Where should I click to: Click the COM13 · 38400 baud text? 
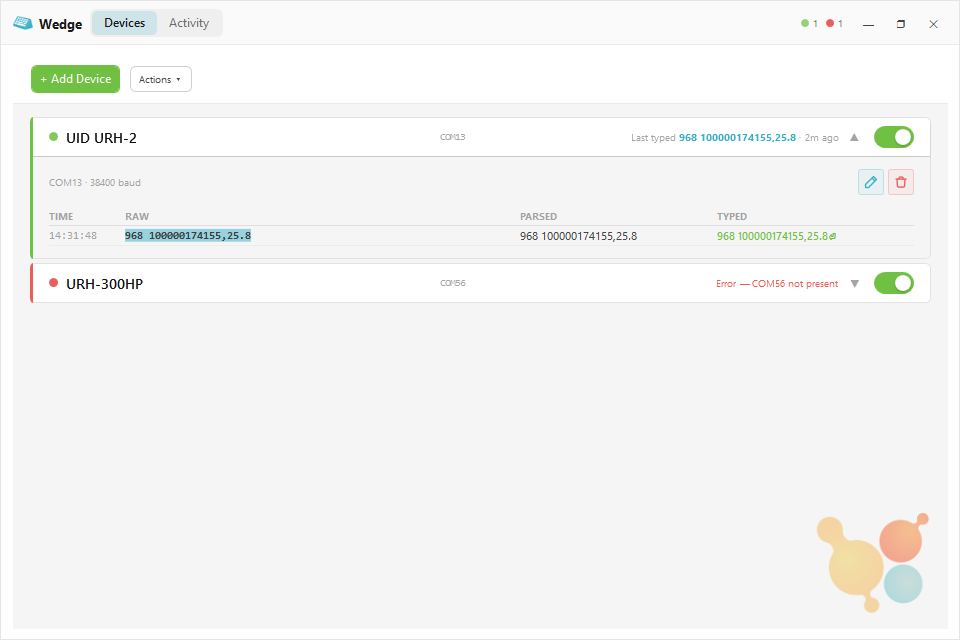(x=95, y=183)
